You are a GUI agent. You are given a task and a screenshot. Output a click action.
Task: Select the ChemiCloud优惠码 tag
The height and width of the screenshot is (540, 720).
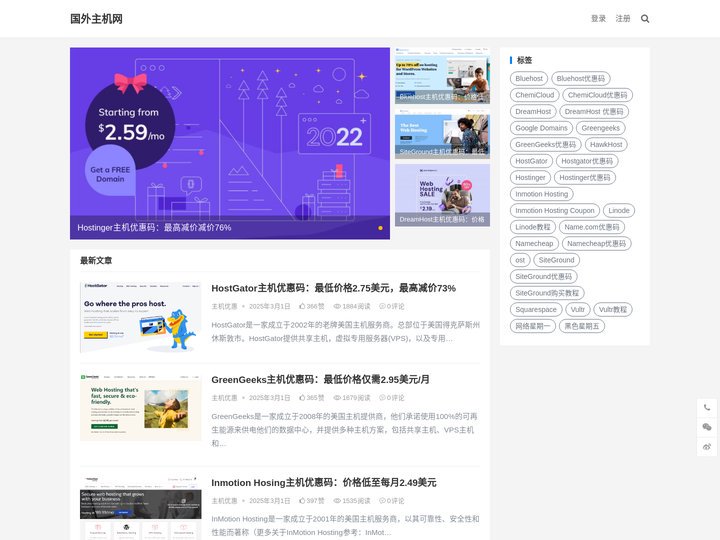[597, 95]
